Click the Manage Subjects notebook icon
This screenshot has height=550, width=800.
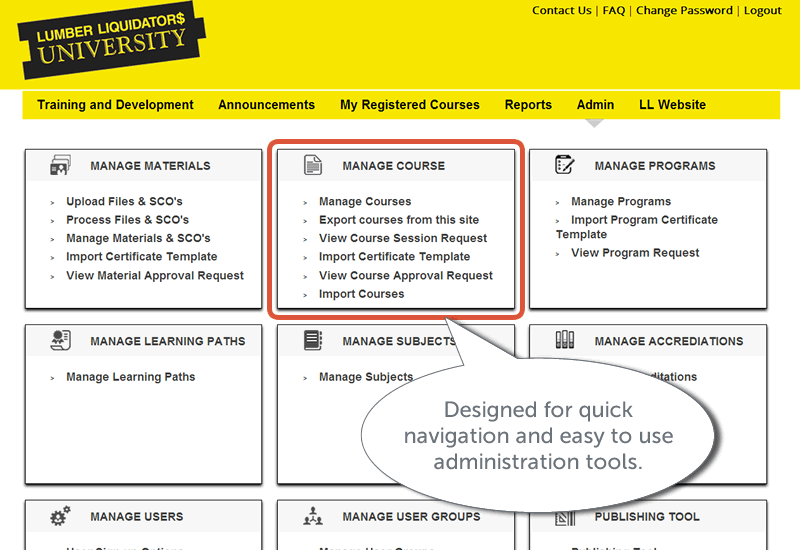tap(313, 340)
